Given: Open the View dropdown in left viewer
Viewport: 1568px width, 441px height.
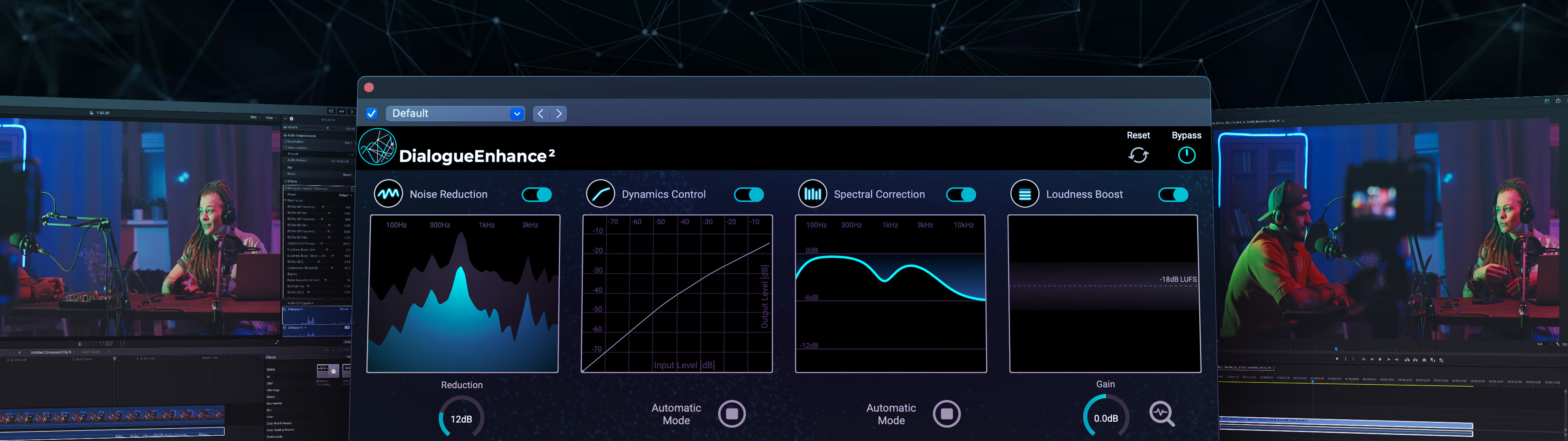Looking at the screenshot, I should click(x=271, y=118).
